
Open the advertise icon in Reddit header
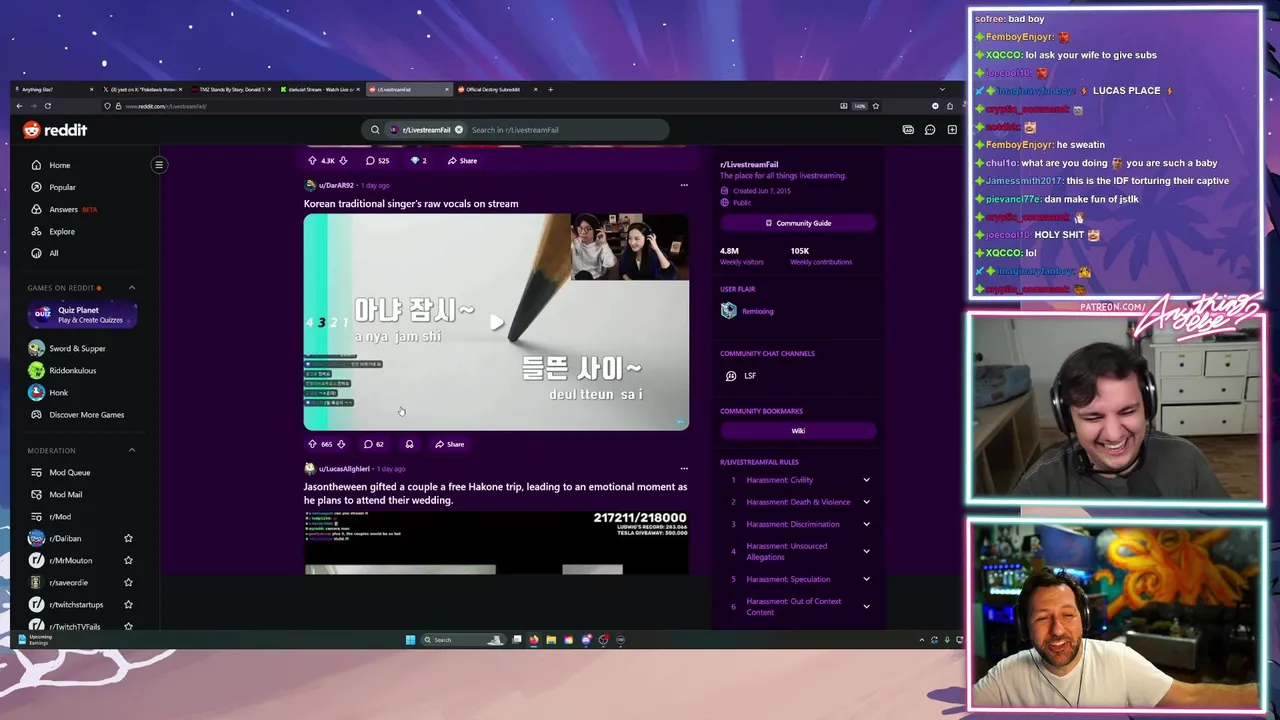tap(908, 130)
